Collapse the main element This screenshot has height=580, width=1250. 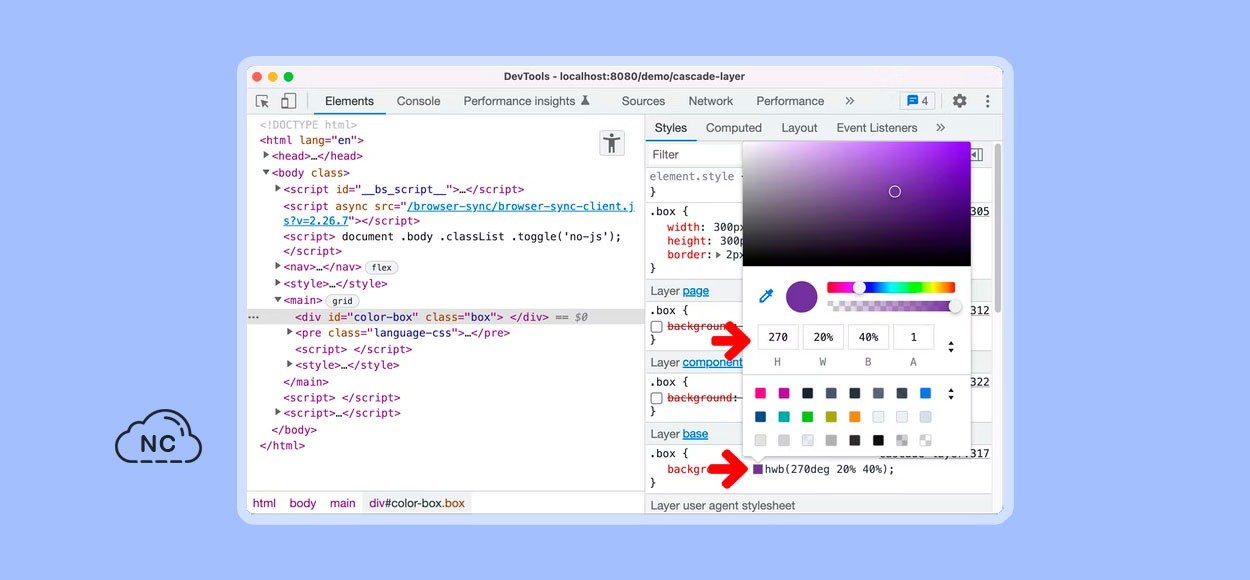(278, 299)
